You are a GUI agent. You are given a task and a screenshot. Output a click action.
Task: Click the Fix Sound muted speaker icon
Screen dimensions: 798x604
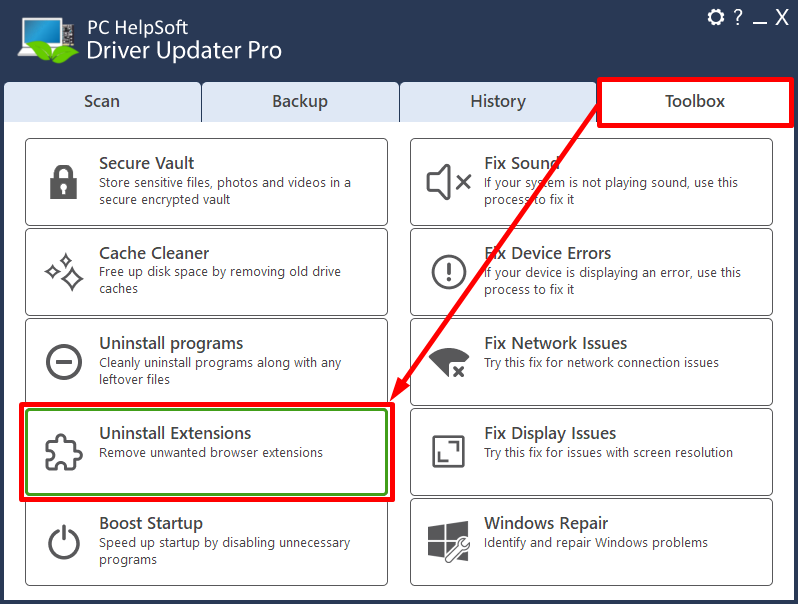448,182
